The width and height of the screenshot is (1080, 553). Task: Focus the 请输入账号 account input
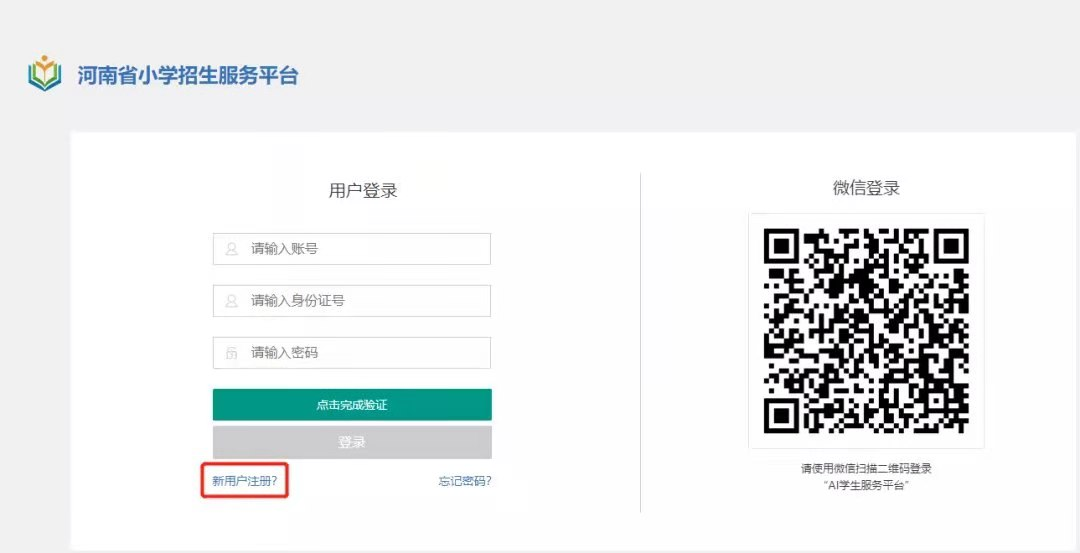point(352,249)
